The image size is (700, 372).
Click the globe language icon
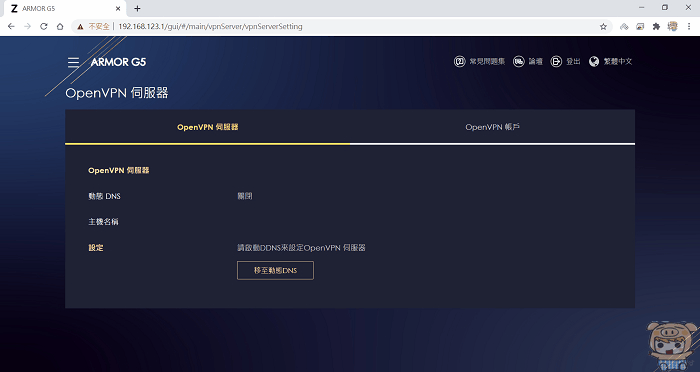tap(594, 62)
